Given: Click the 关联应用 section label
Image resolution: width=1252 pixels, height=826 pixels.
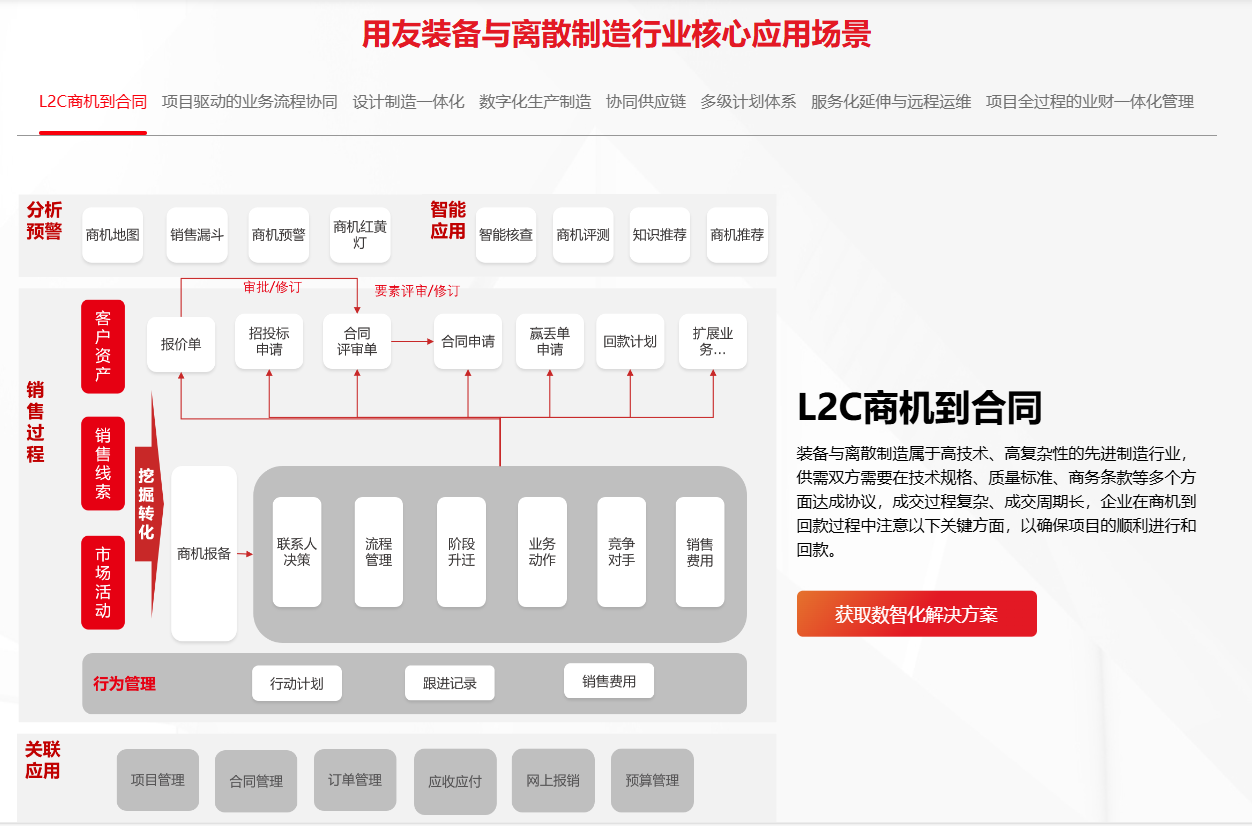Looking at the screenshot, I should 42,760.
